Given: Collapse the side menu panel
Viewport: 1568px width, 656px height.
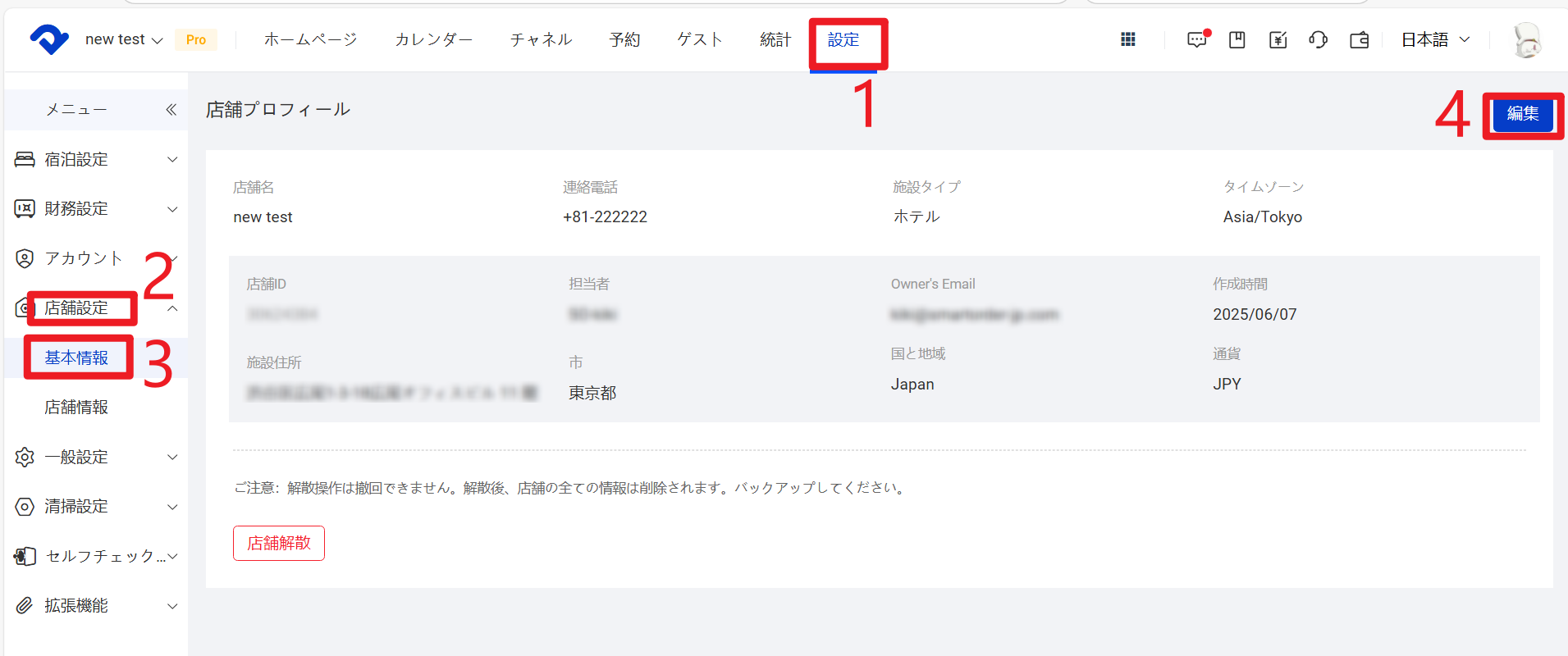Looking at the screenshot, I should [x=171, y=110].
